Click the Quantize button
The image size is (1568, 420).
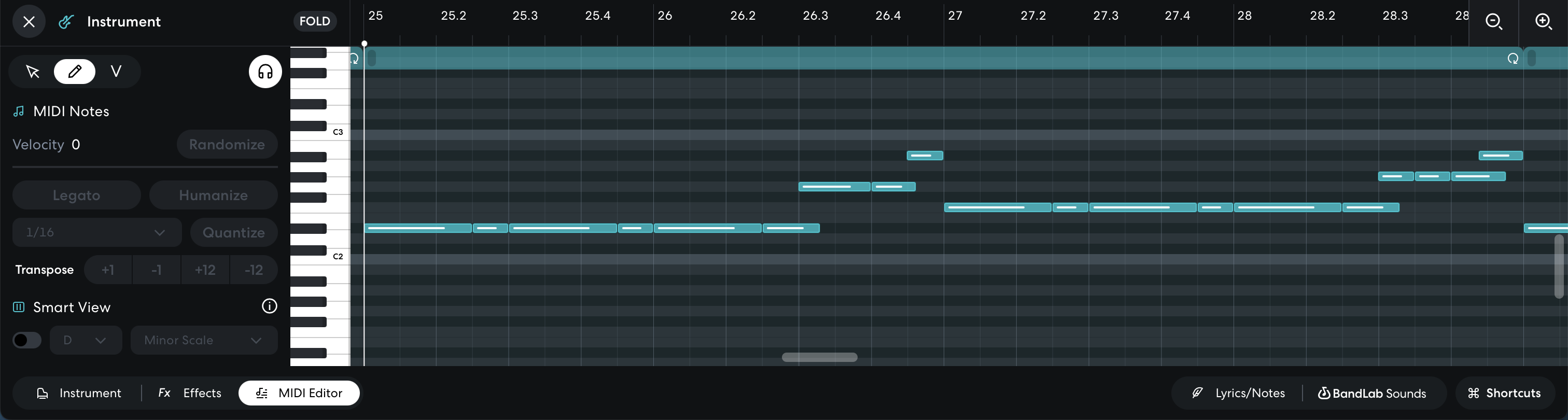pos(234,232)
